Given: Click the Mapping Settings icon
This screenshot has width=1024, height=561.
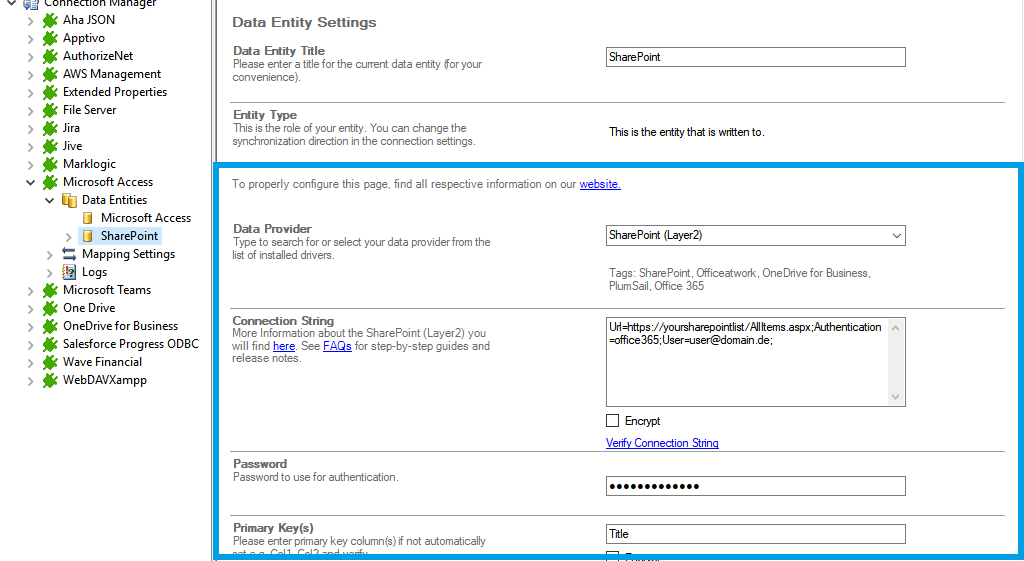Looking at the screenshot, I should click(x=69, y=254).
